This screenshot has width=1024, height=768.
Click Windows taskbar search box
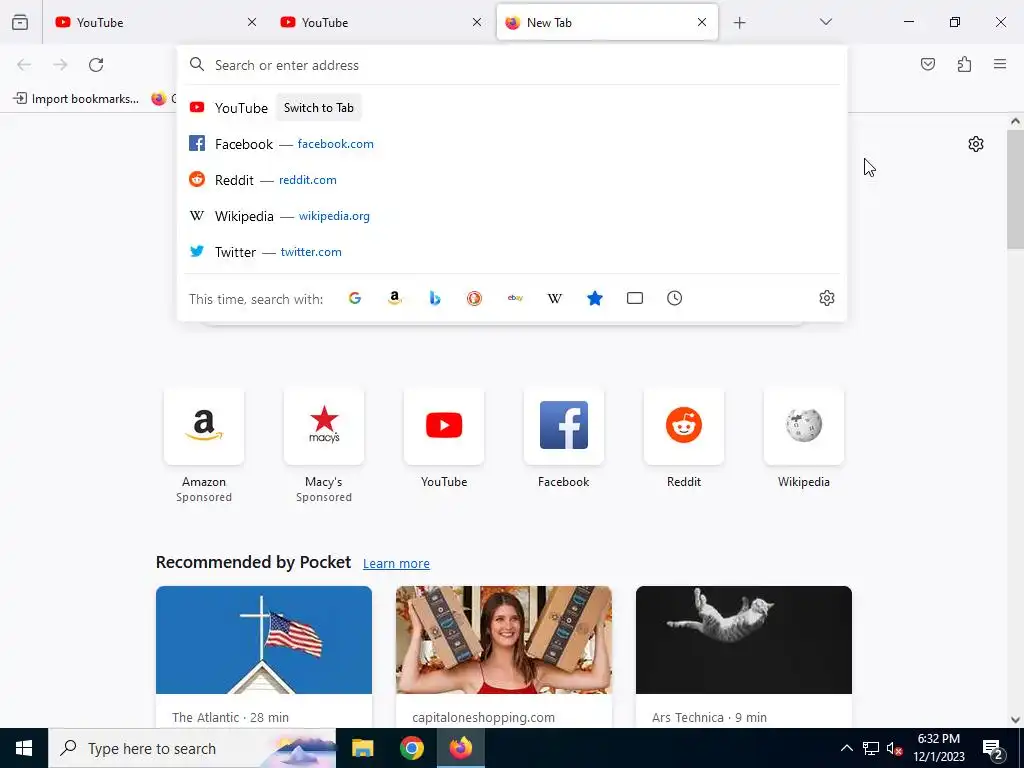[192, 748]
